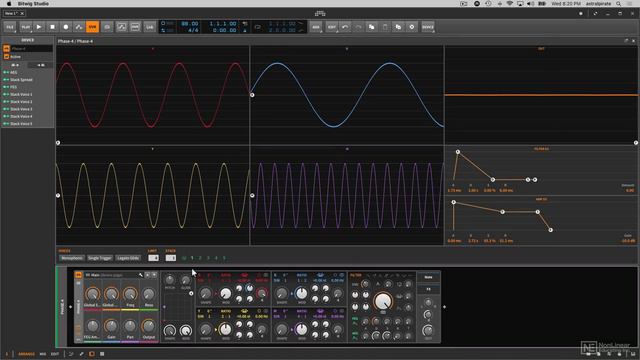Image resolution: width=640 pixels, height=360 pixels.
Task: Adjust the Gain remote control knob
Action: coord(111,326)
